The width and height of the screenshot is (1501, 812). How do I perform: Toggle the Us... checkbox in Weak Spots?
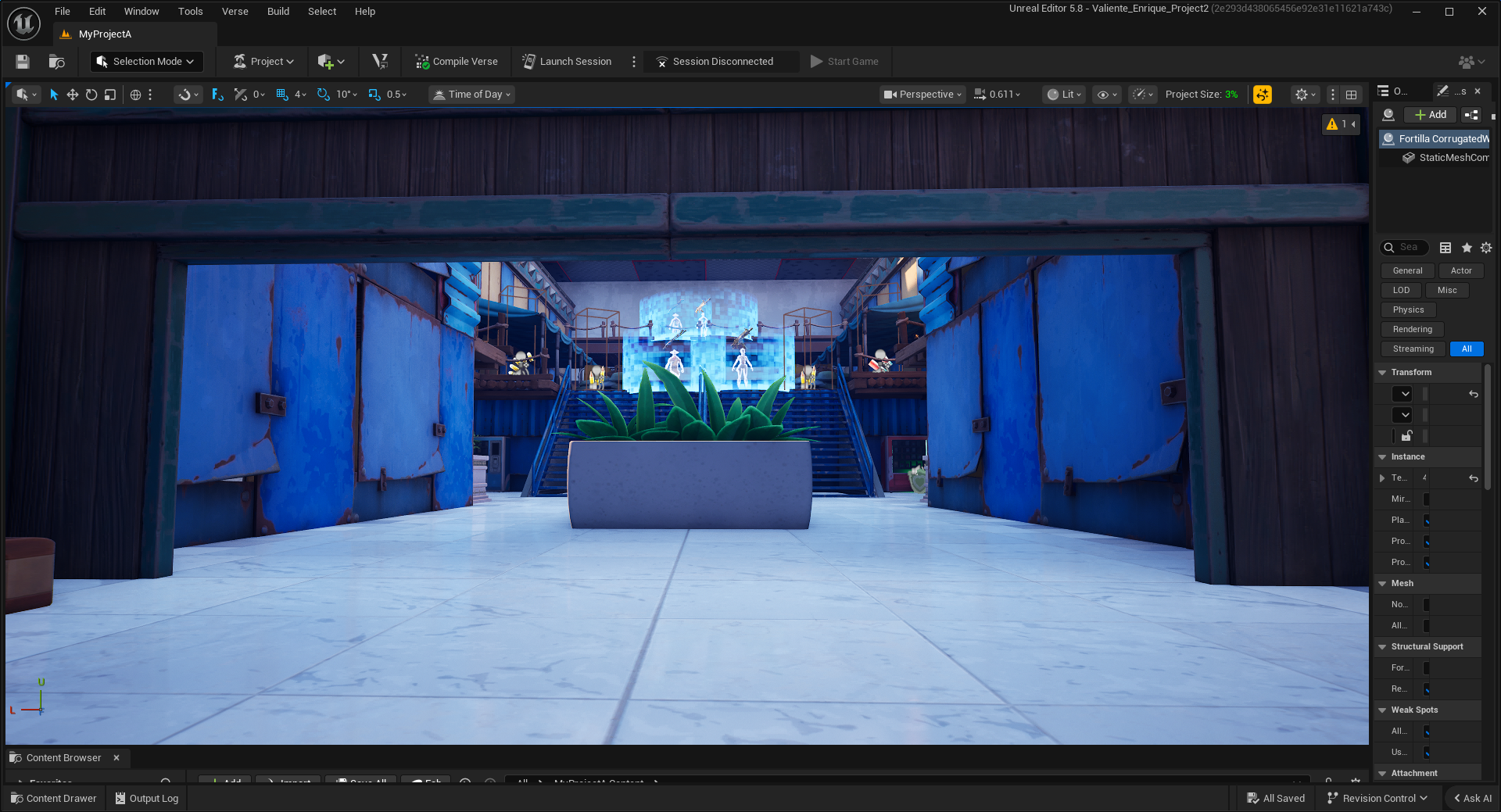[1427, 753]
